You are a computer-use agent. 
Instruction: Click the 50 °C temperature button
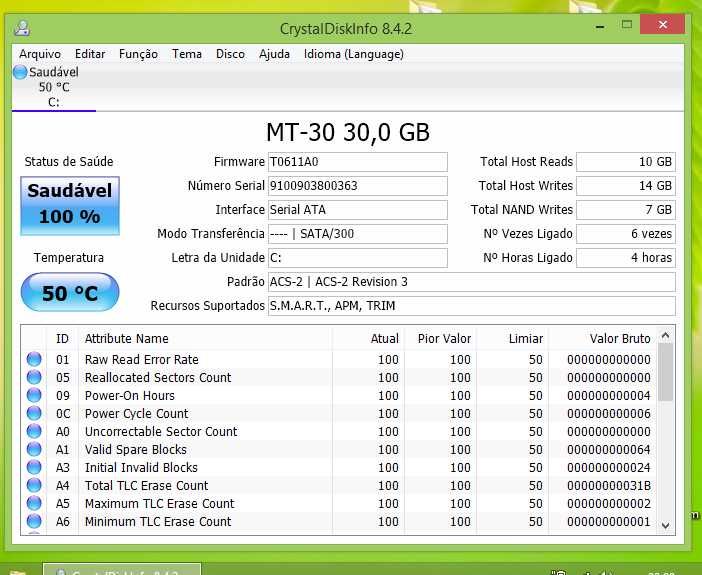70,292
